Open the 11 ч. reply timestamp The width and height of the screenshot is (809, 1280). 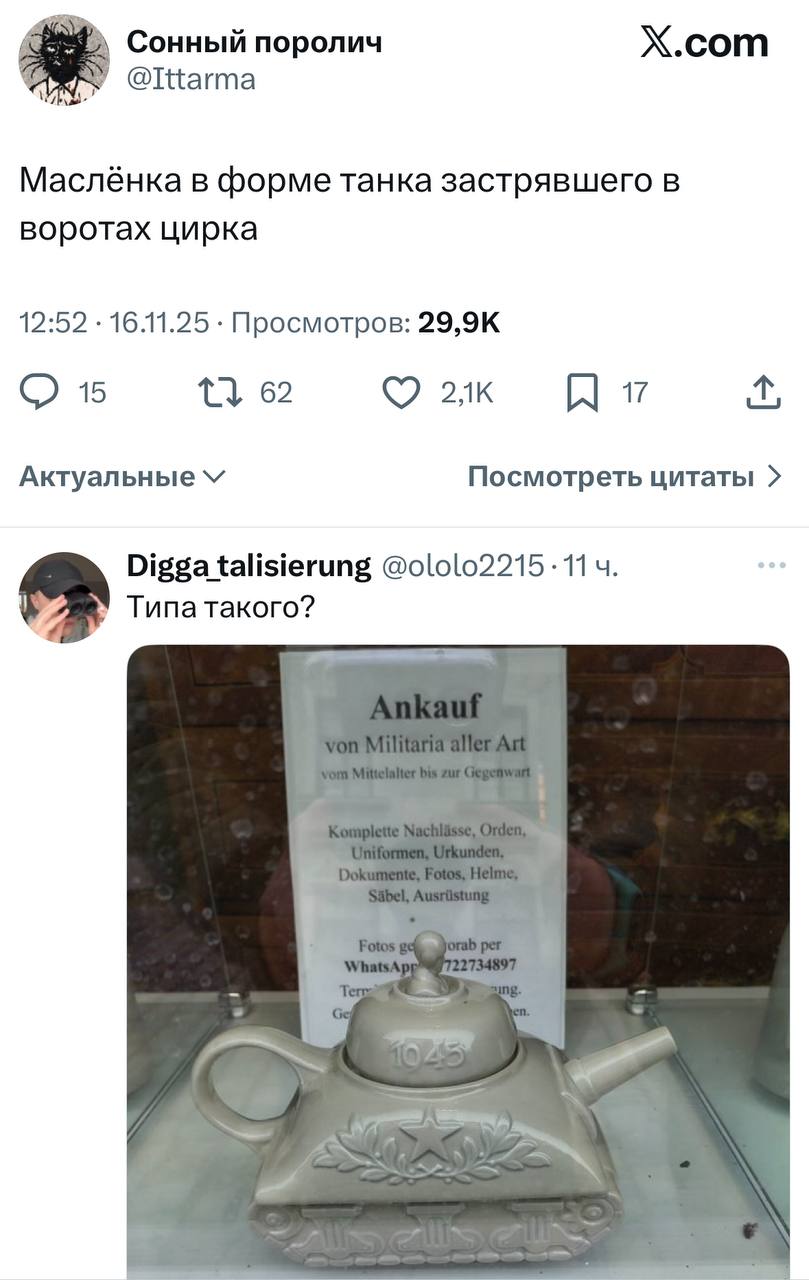(x=591, y=567)
